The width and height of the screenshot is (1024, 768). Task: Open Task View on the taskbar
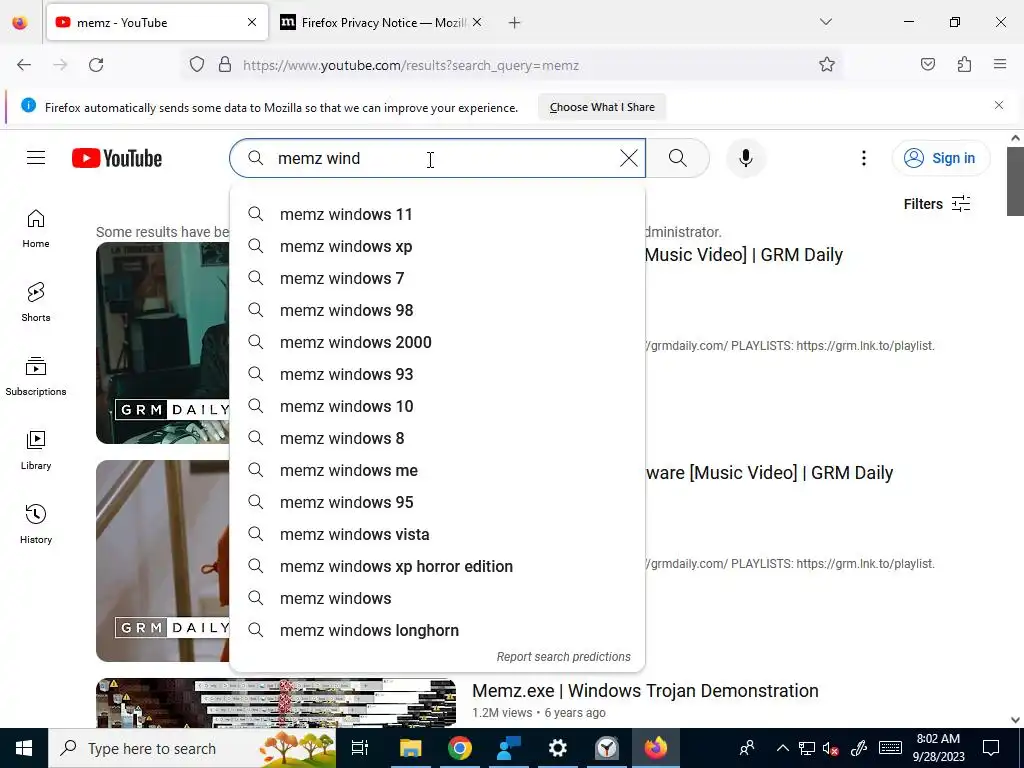click(360, 748)
